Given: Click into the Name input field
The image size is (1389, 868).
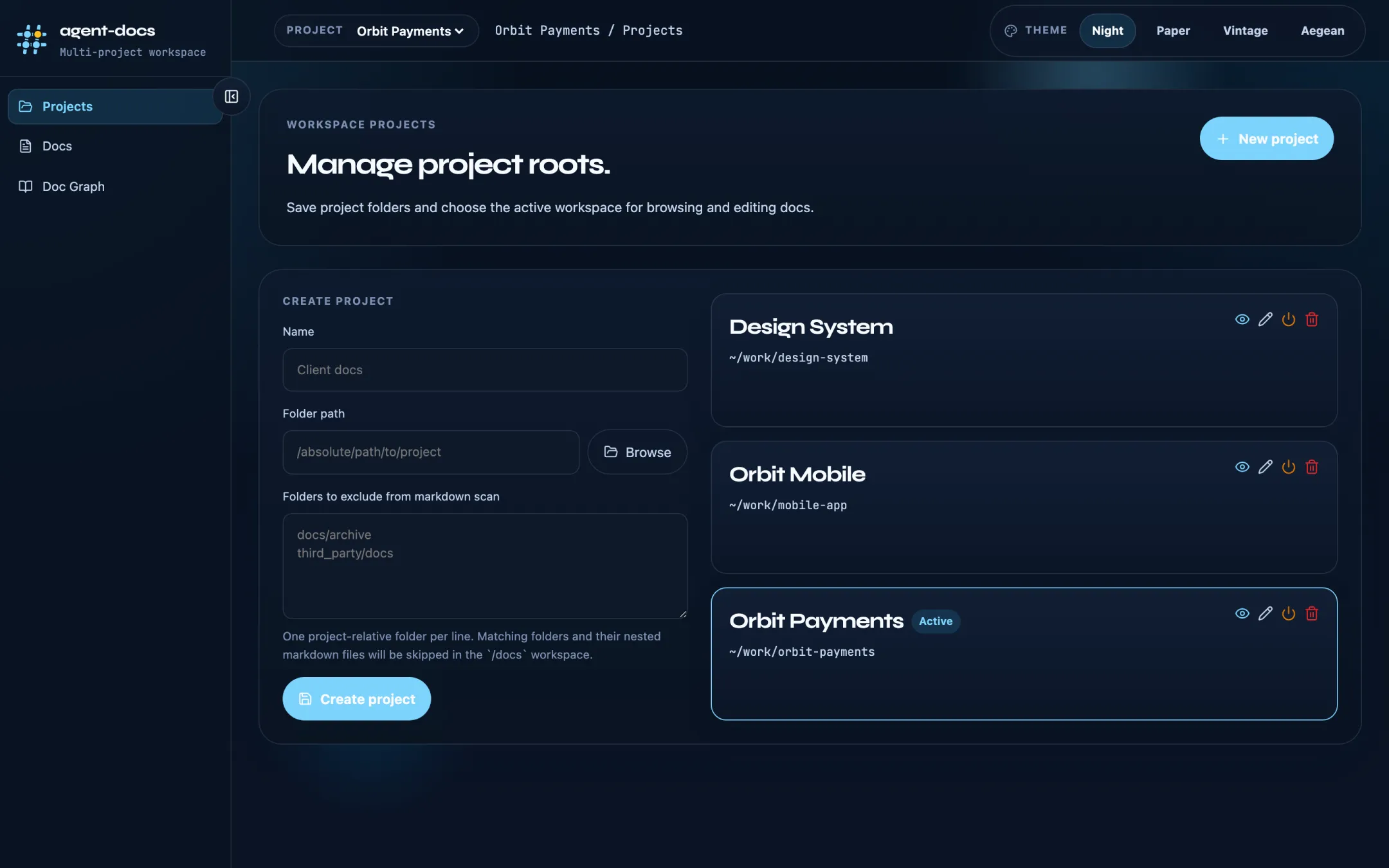Looking at the screenshot, I should [x=485, y=370].
